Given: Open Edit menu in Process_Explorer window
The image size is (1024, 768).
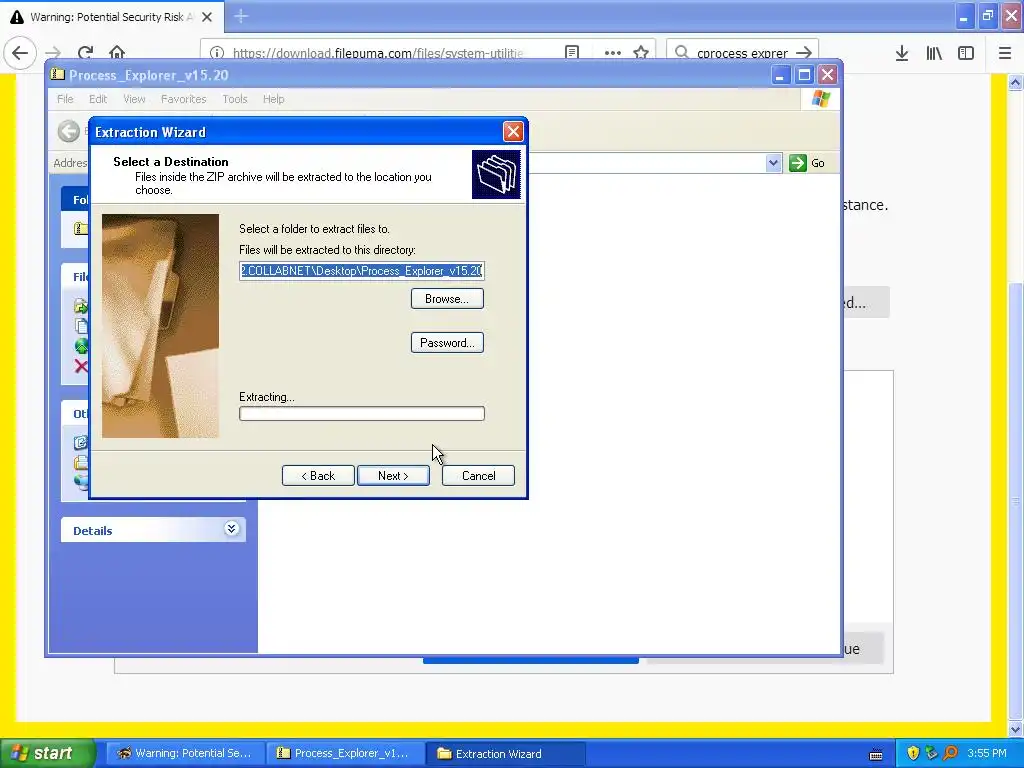Looking at the screenshot, I should coord(98,99).
